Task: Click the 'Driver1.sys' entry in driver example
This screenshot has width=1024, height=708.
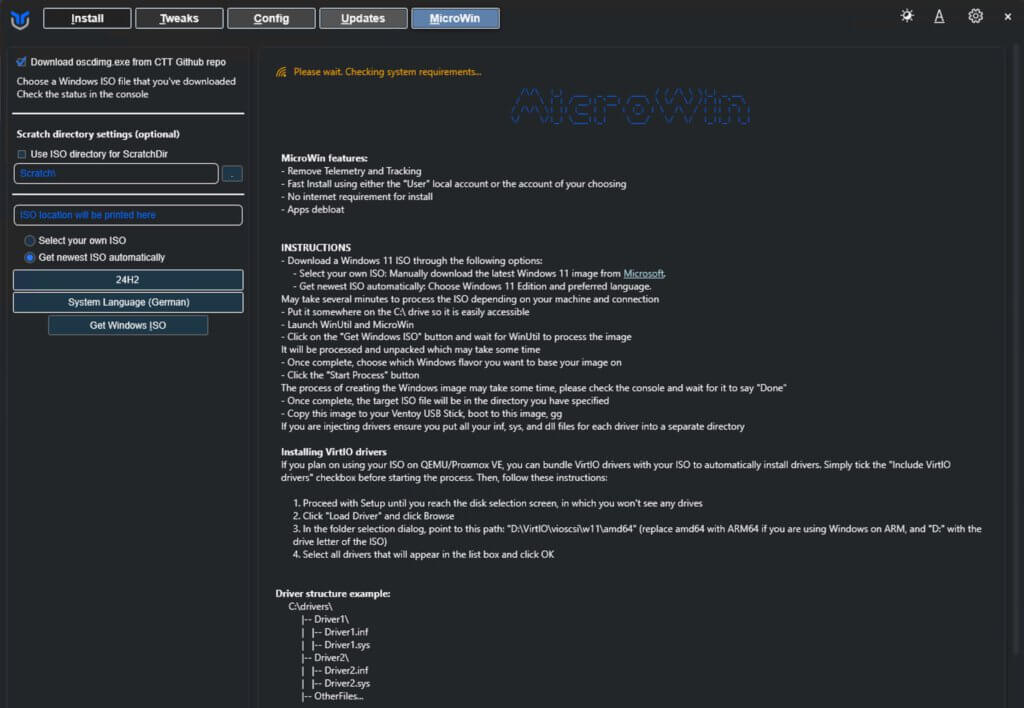Action: coord(347,645)
